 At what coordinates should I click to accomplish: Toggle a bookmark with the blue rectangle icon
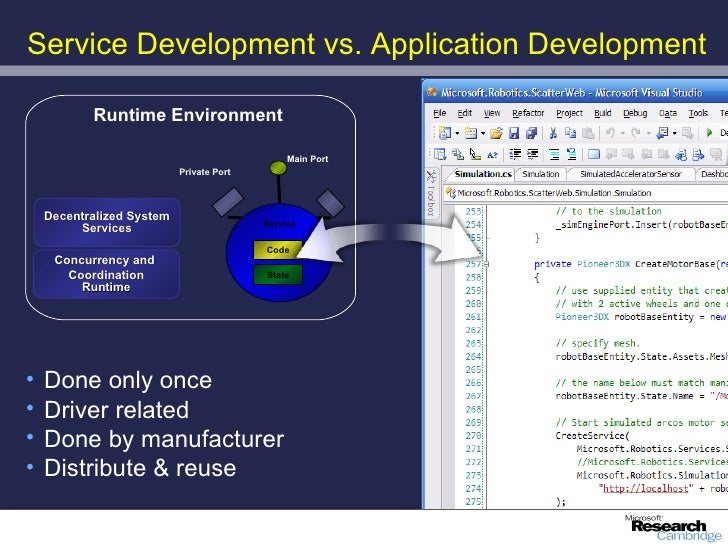593,154
